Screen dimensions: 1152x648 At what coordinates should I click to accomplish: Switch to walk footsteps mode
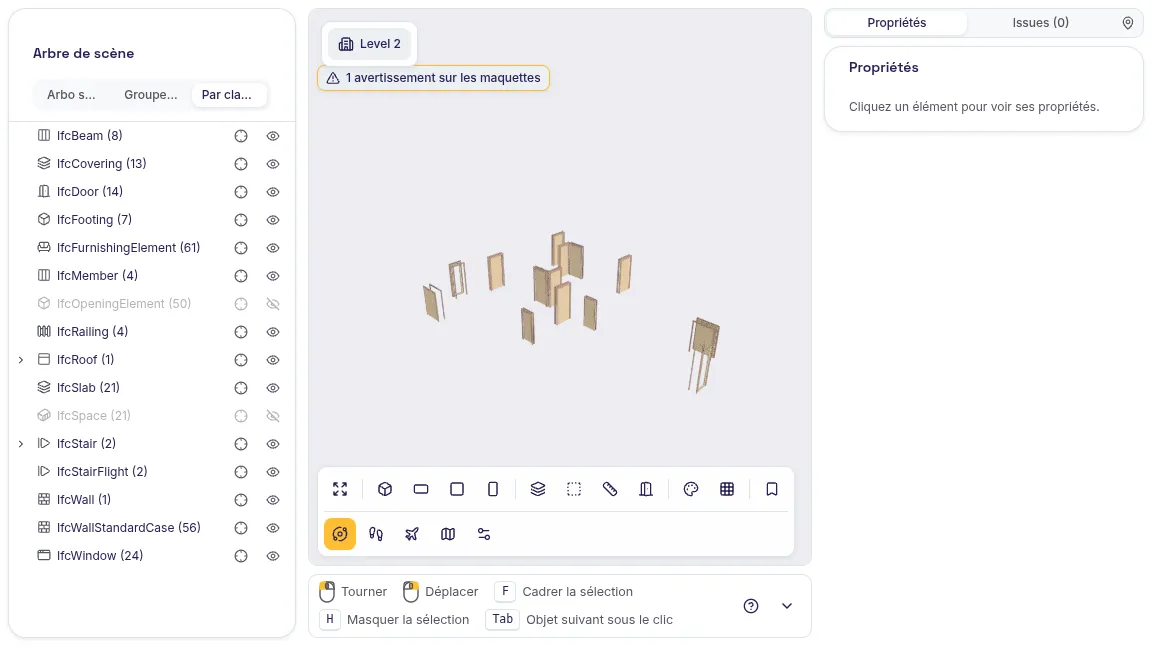(x=376, y=534)
